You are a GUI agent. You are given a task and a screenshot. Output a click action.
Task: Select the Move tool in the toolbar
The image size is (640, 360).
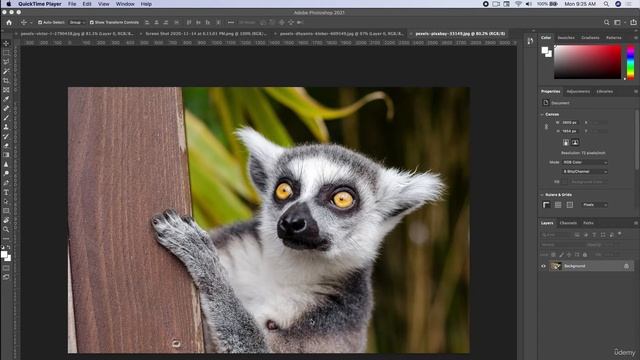coord(6,43)
